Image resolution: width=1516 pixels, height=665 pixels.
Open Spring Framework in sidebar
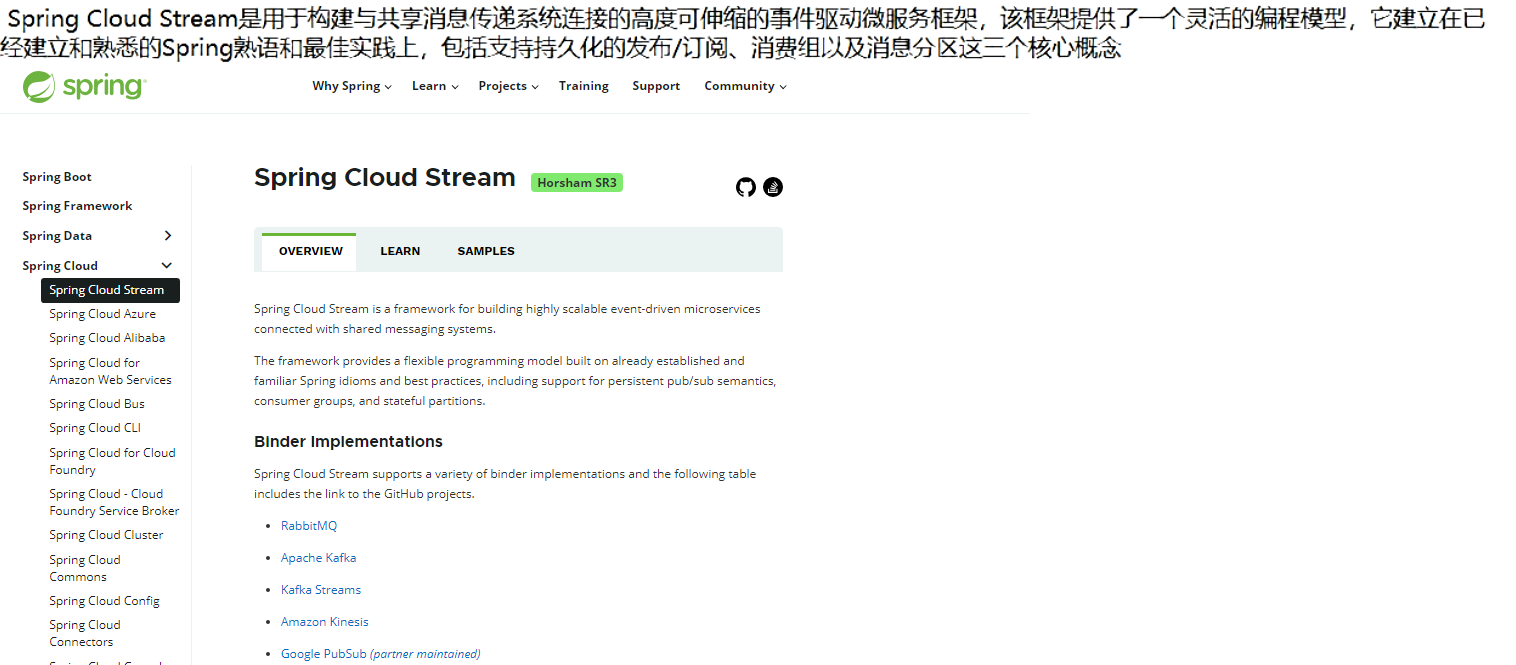(77, 206)
